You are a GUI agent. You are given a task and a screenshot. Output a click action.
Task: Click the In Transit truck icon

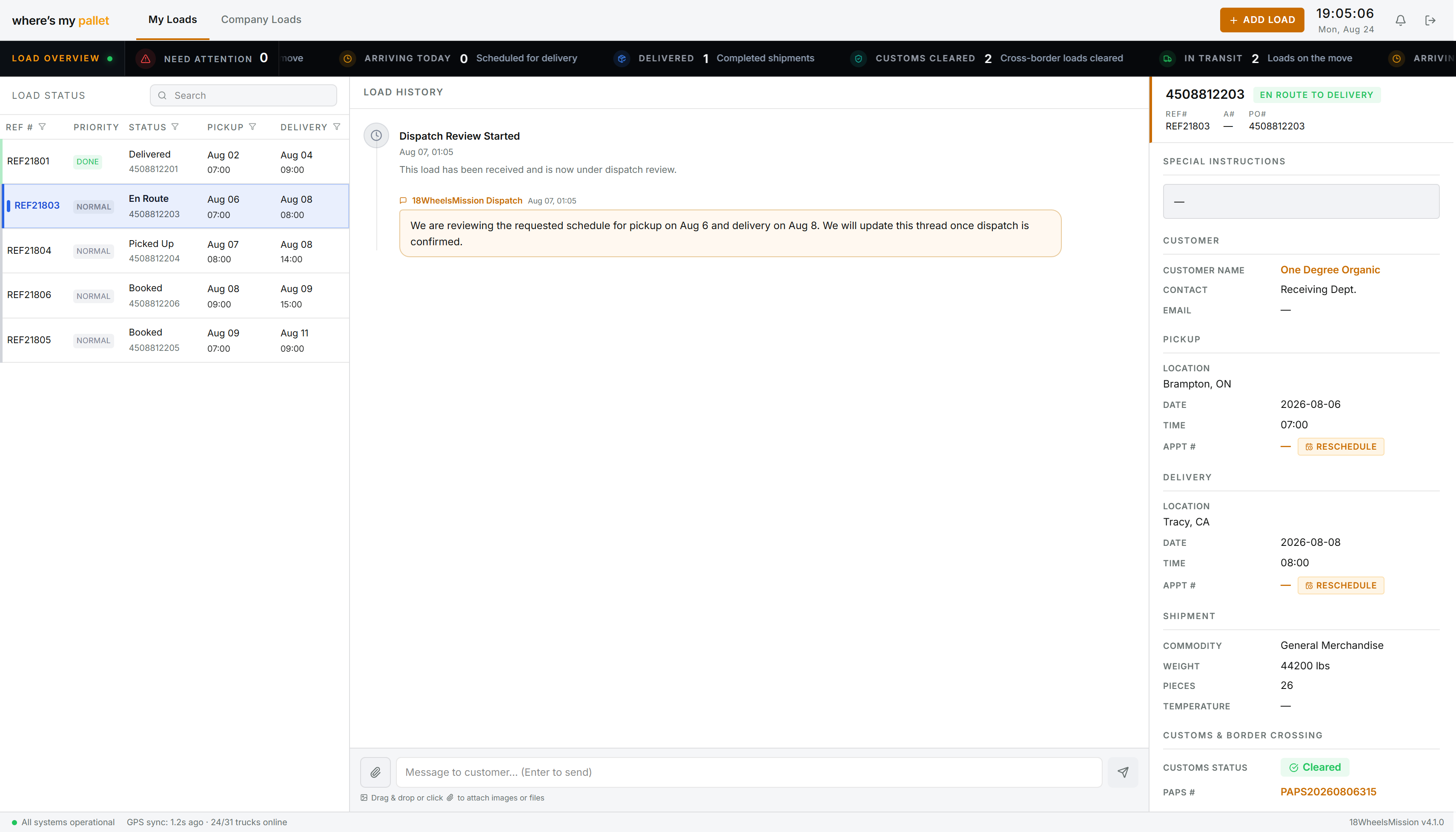coord(1167,58)
